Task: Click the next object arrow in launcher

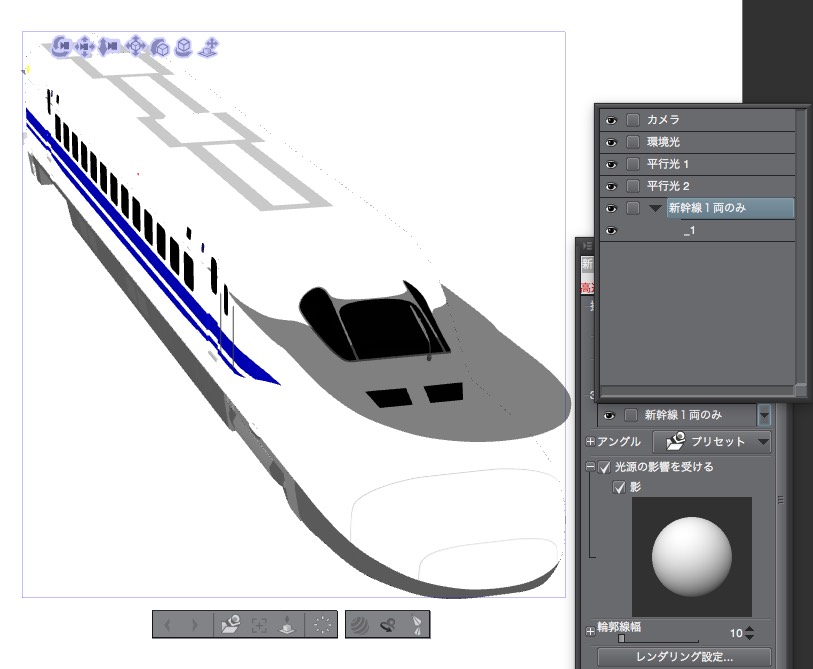Action: pos(194,625)
